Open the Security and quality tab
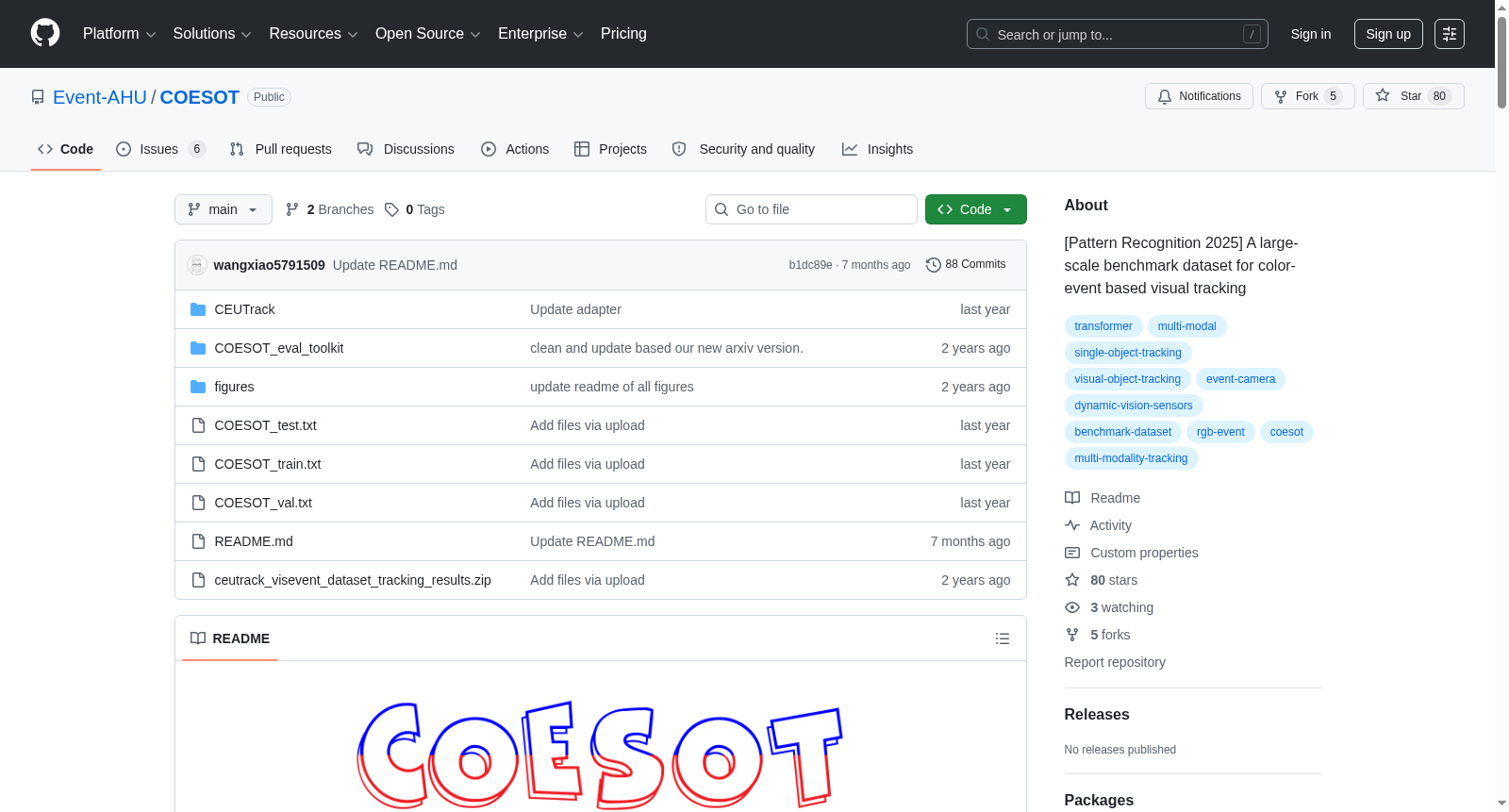This screenshot has width=1509, height=812. coord(743,149)
